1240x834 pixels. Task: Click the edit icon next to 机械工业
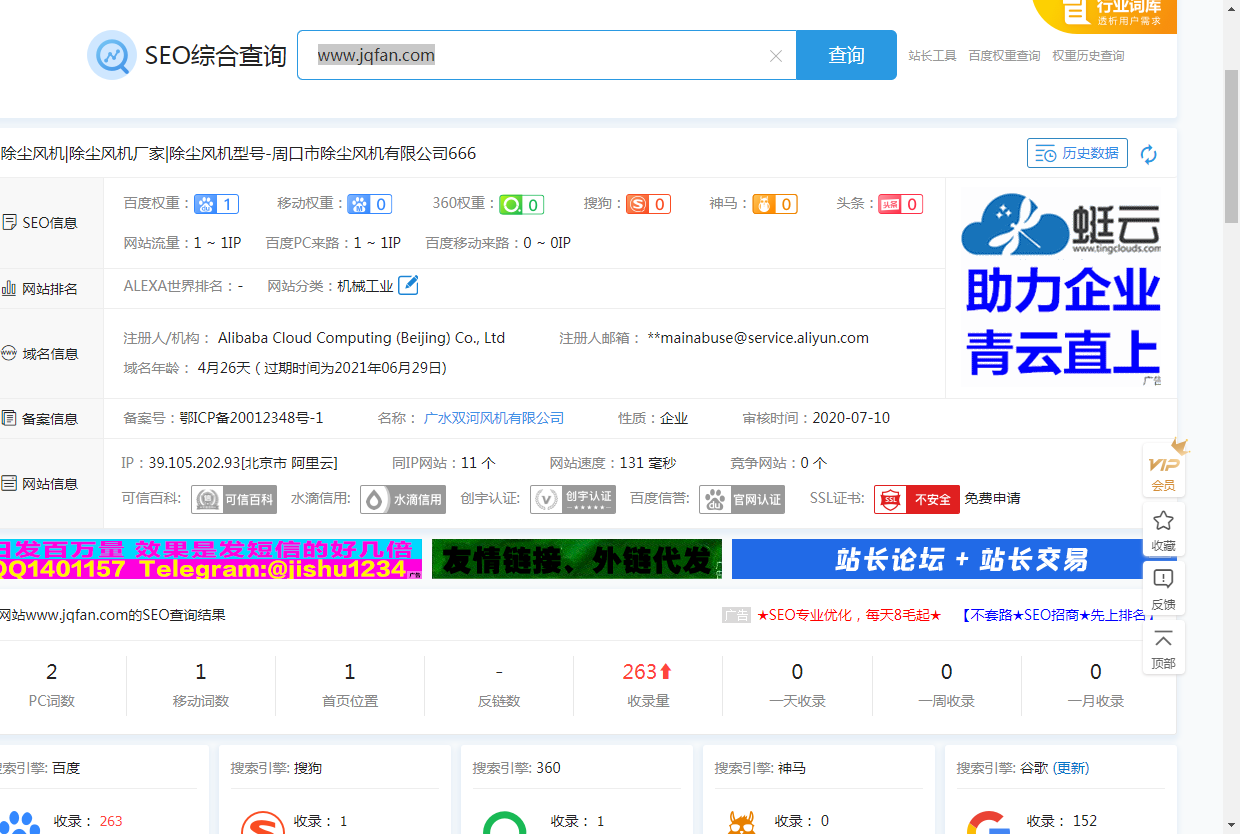(408, 285)
